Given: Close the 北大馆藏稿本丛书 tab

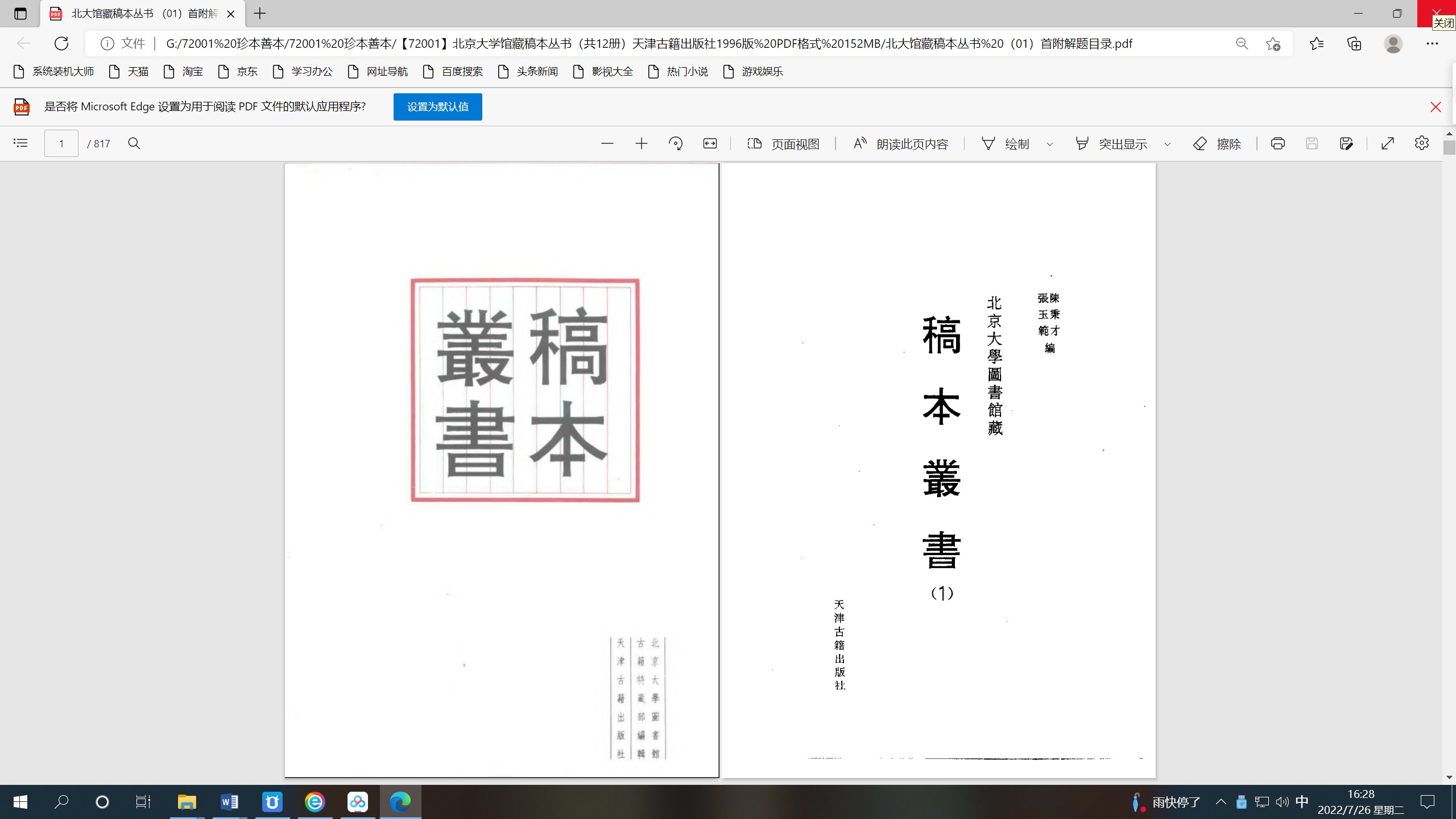Looking at the screenshot, I should click(x=231, y=14).
